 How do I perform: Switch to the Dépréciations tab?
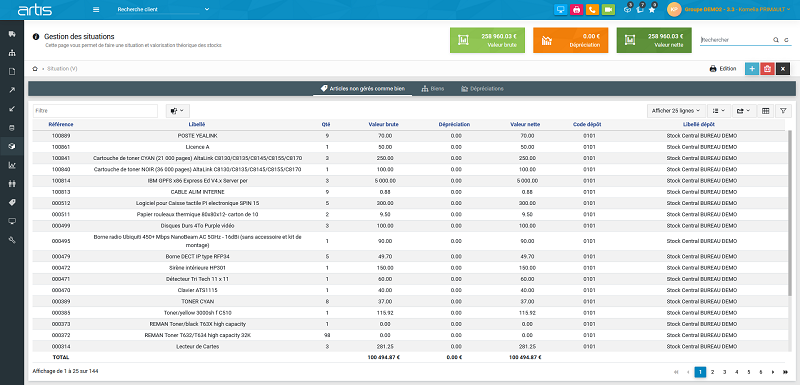click(482, 89)
